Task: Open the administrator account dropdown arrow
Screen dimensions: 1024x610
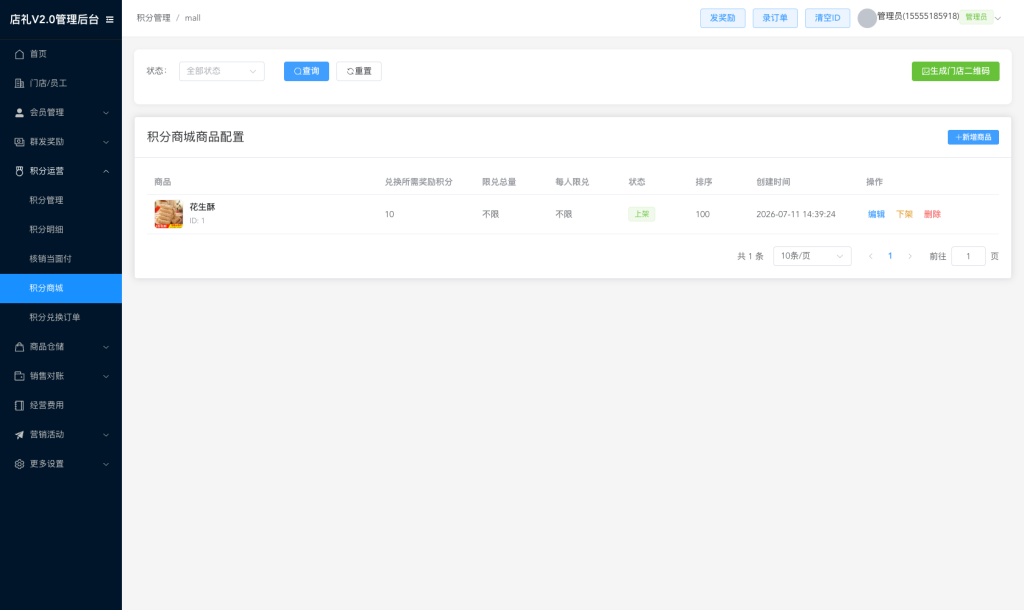Action: 997,18
